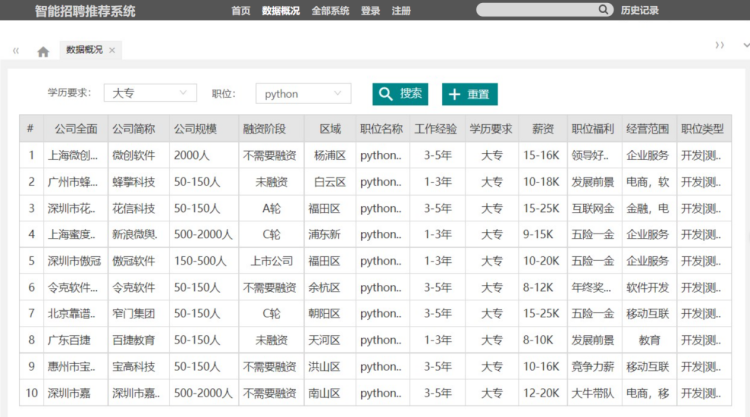Open 全部系统 in the top navigation
This screenshot has width=750, height=417.
click(330, 11)
